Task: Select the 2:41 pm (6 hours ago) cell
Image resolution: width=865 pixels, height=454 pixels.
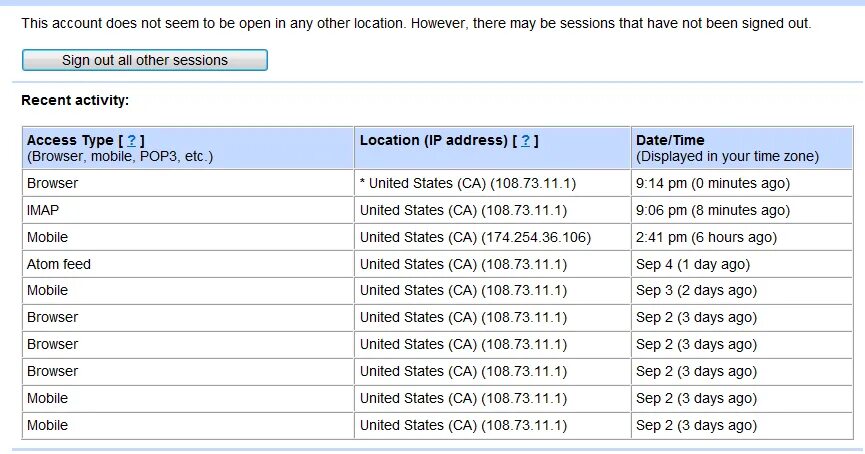Action: pos(705,237)
